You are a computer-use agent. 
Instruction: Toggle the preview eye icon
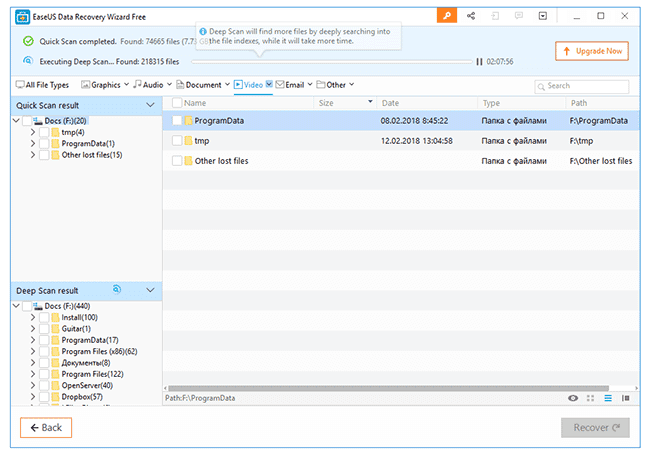point(573,398)
